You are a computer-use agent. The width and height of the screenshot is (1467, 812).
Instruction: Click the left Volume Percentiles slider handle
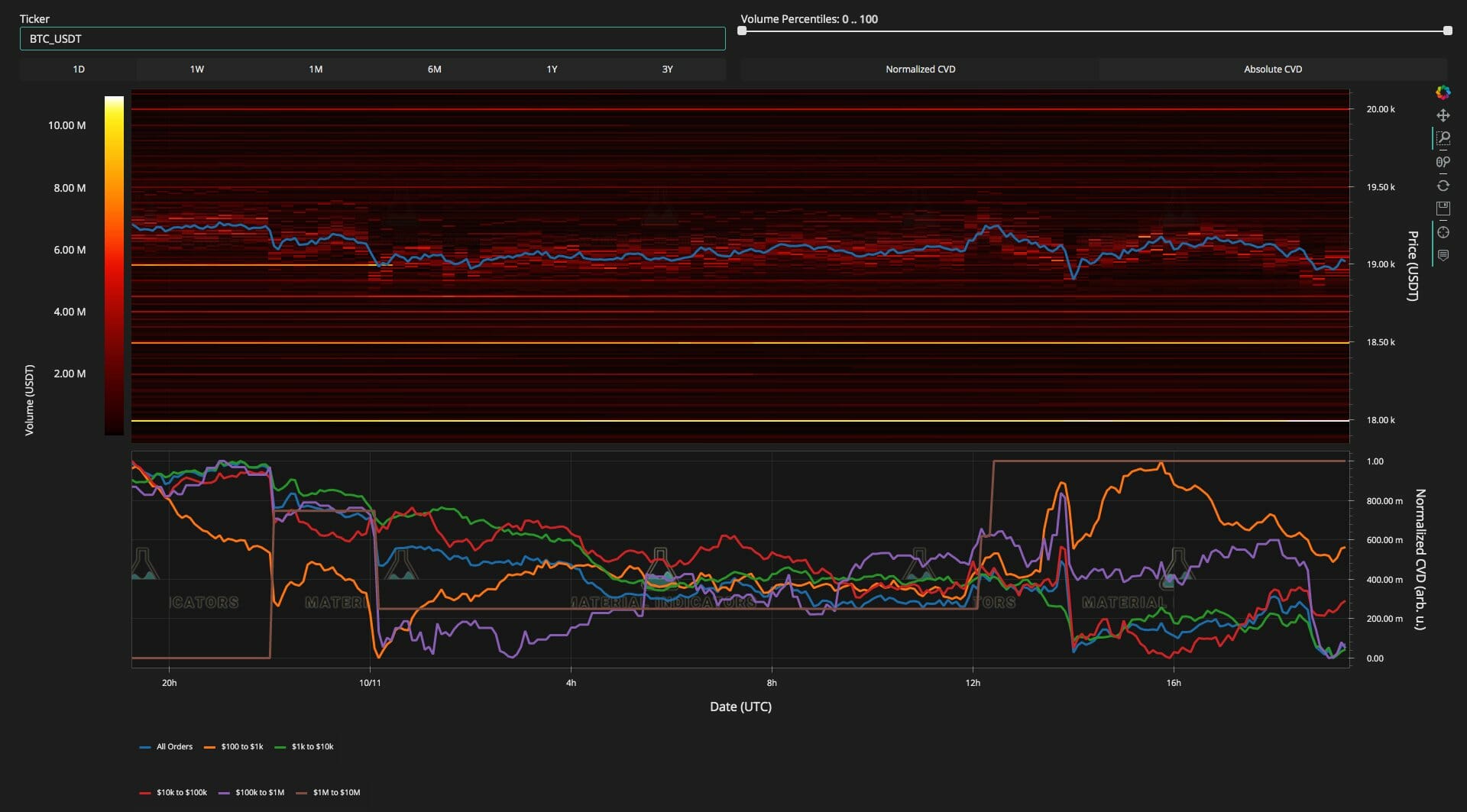tap(742, 31)
